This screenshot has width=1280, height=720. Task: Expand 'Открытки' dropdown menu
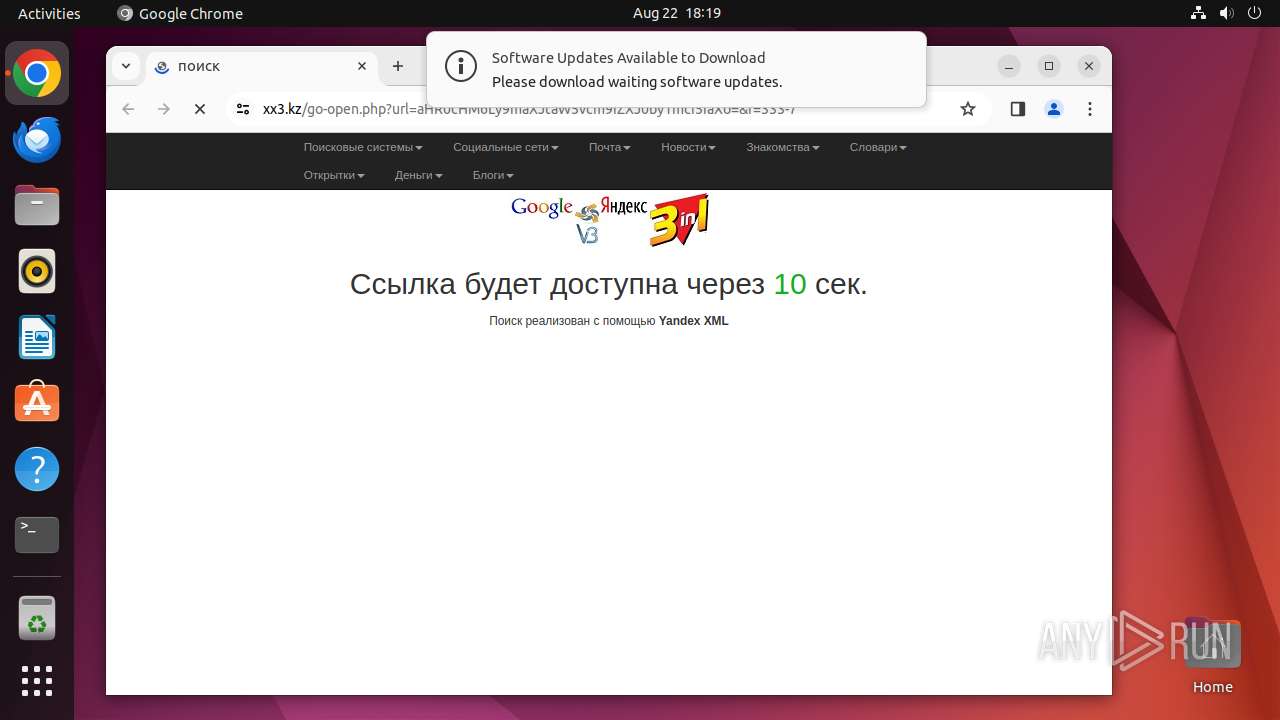point(334,175)
